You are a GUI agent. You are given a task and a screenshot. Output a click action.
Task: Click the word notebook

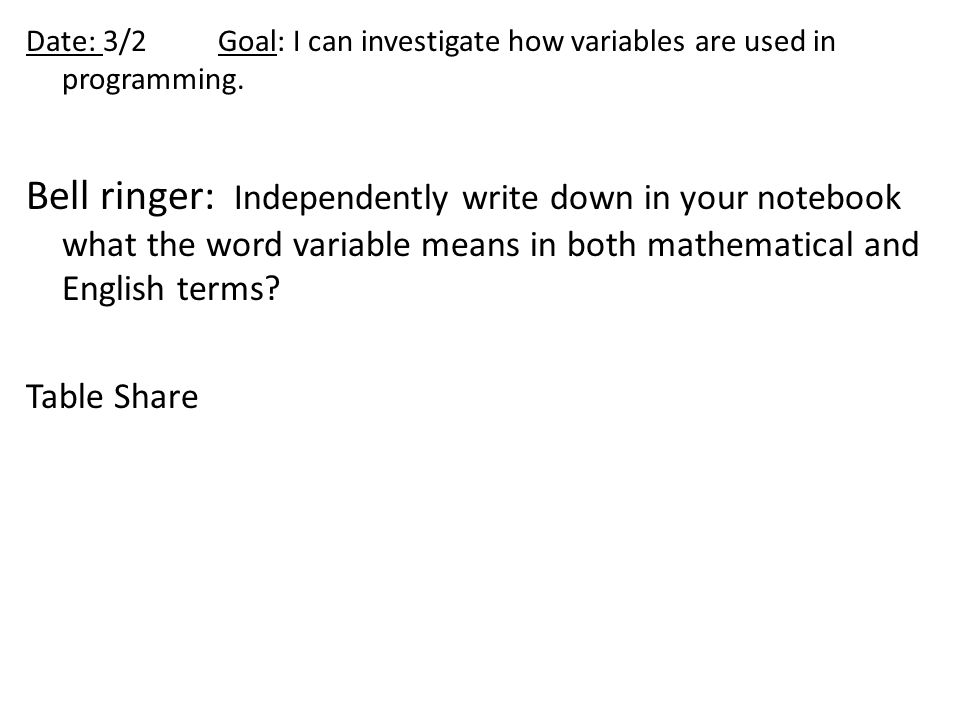829,198
